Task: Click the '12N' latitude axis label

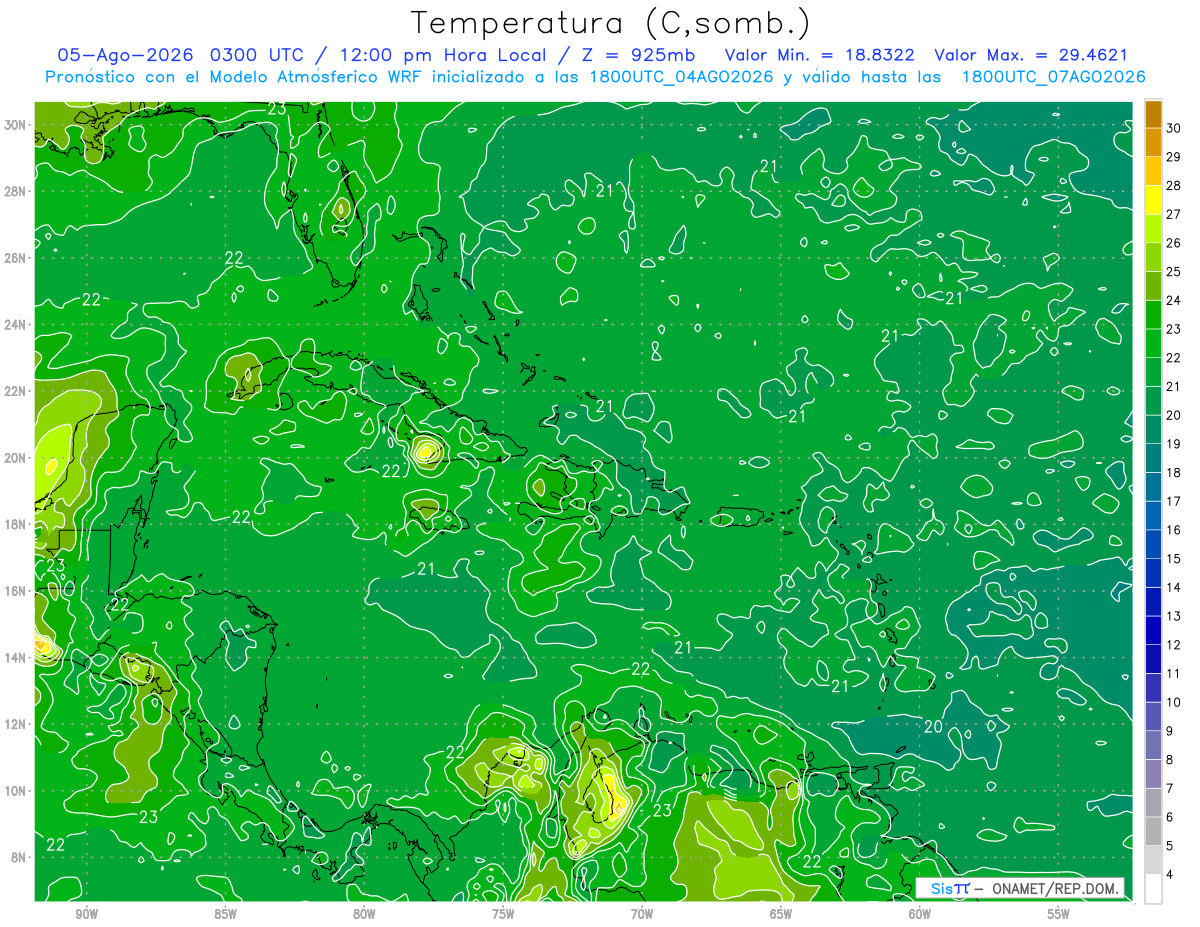Action: click(x=16, y=724)
